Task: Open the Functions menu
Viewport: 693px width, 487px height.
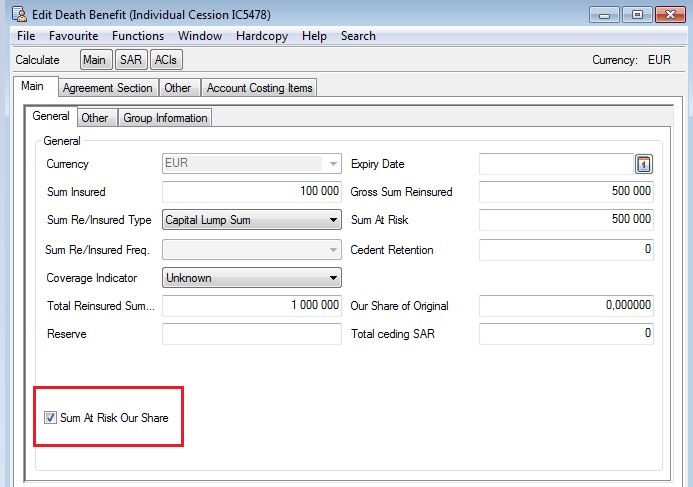Action: [138, 36]
